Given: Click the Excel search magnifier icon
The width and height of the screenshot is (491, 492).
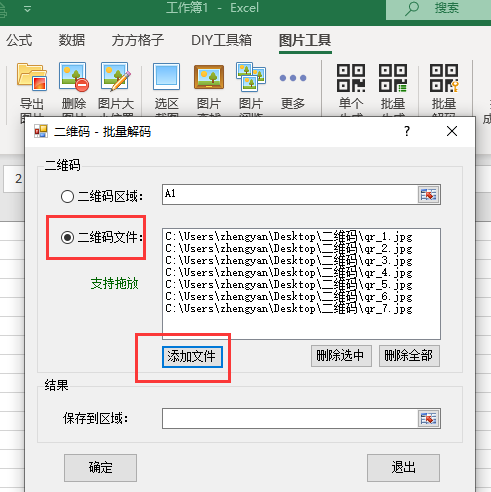Looking at the screenshot, I should (412, 8).
